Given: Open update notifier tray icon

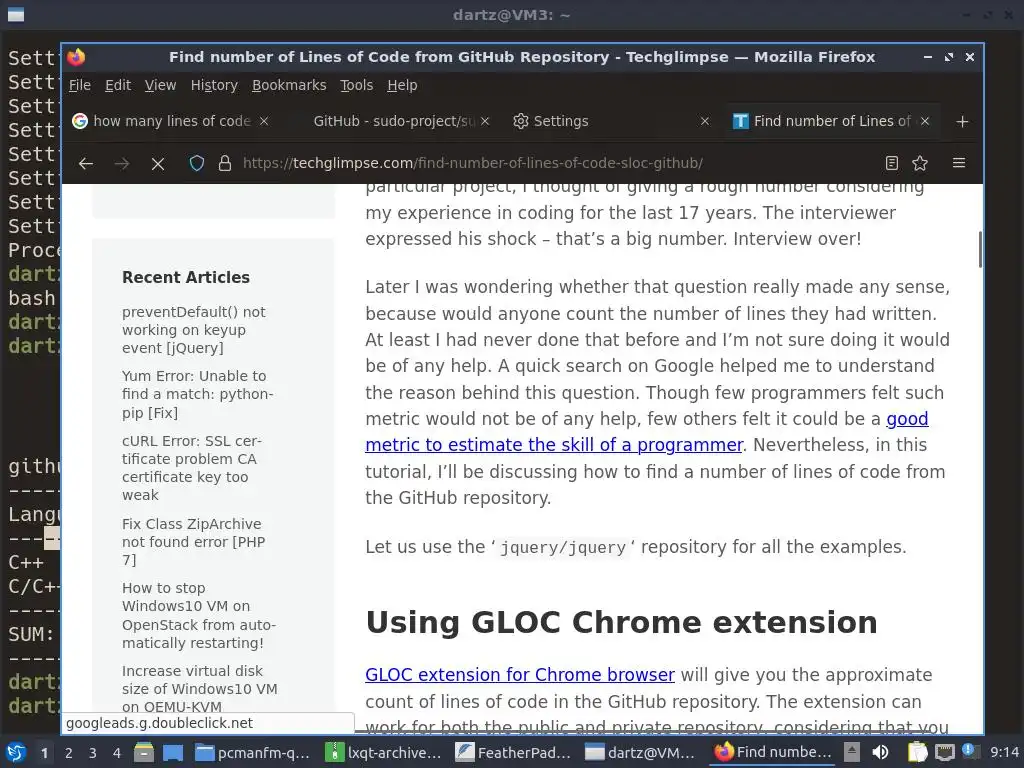Looking at the screenshot, I should tap(969, 751).
